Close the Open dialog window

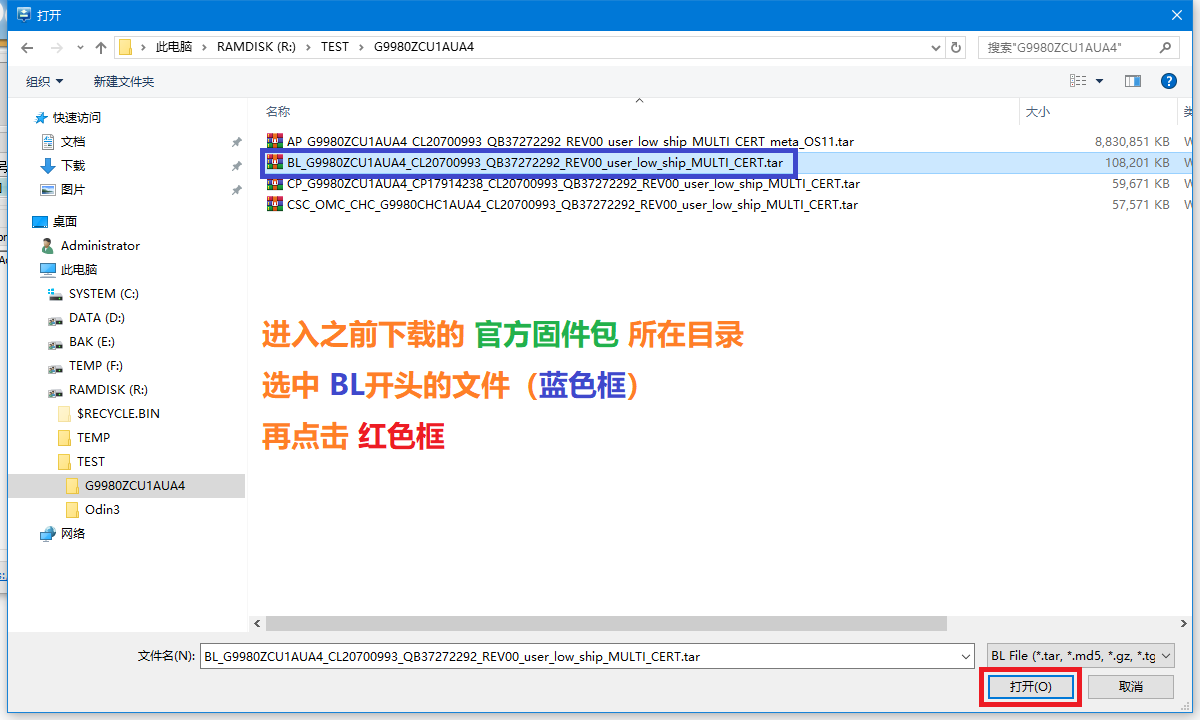point(1177,14)
